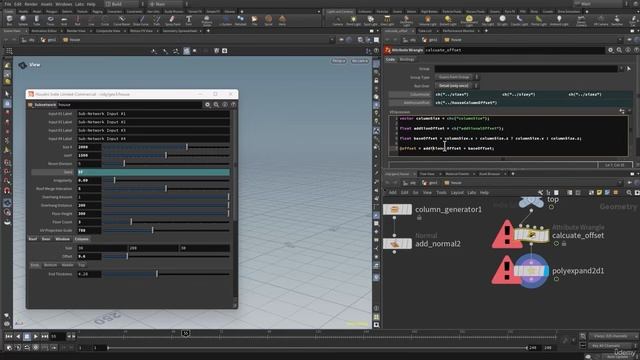This screenshot has width=640, height=360.
Task: Switch to the Performance Monitor tab
Action: click(x=458, y=31)
